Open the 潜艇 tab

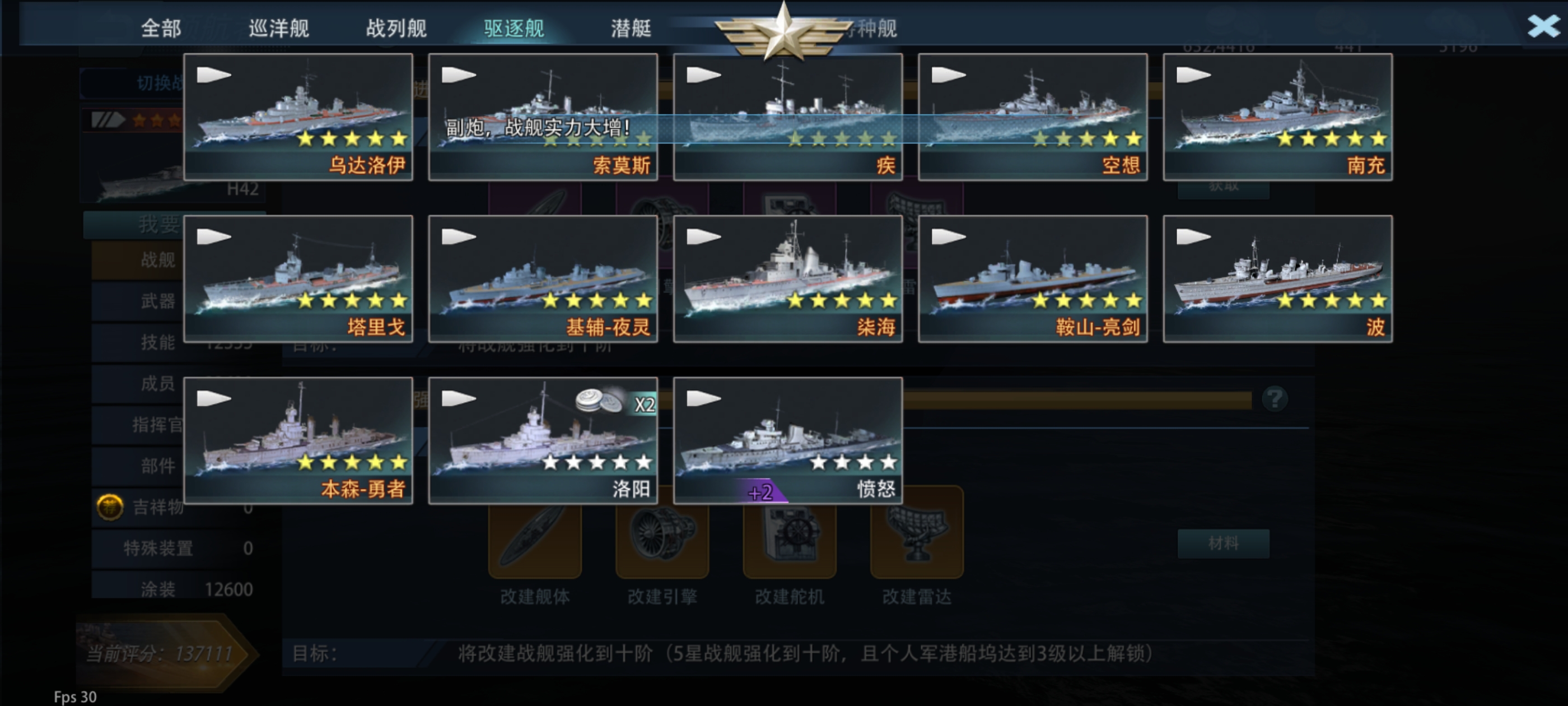pyautogui.click(x=631, y=28)
